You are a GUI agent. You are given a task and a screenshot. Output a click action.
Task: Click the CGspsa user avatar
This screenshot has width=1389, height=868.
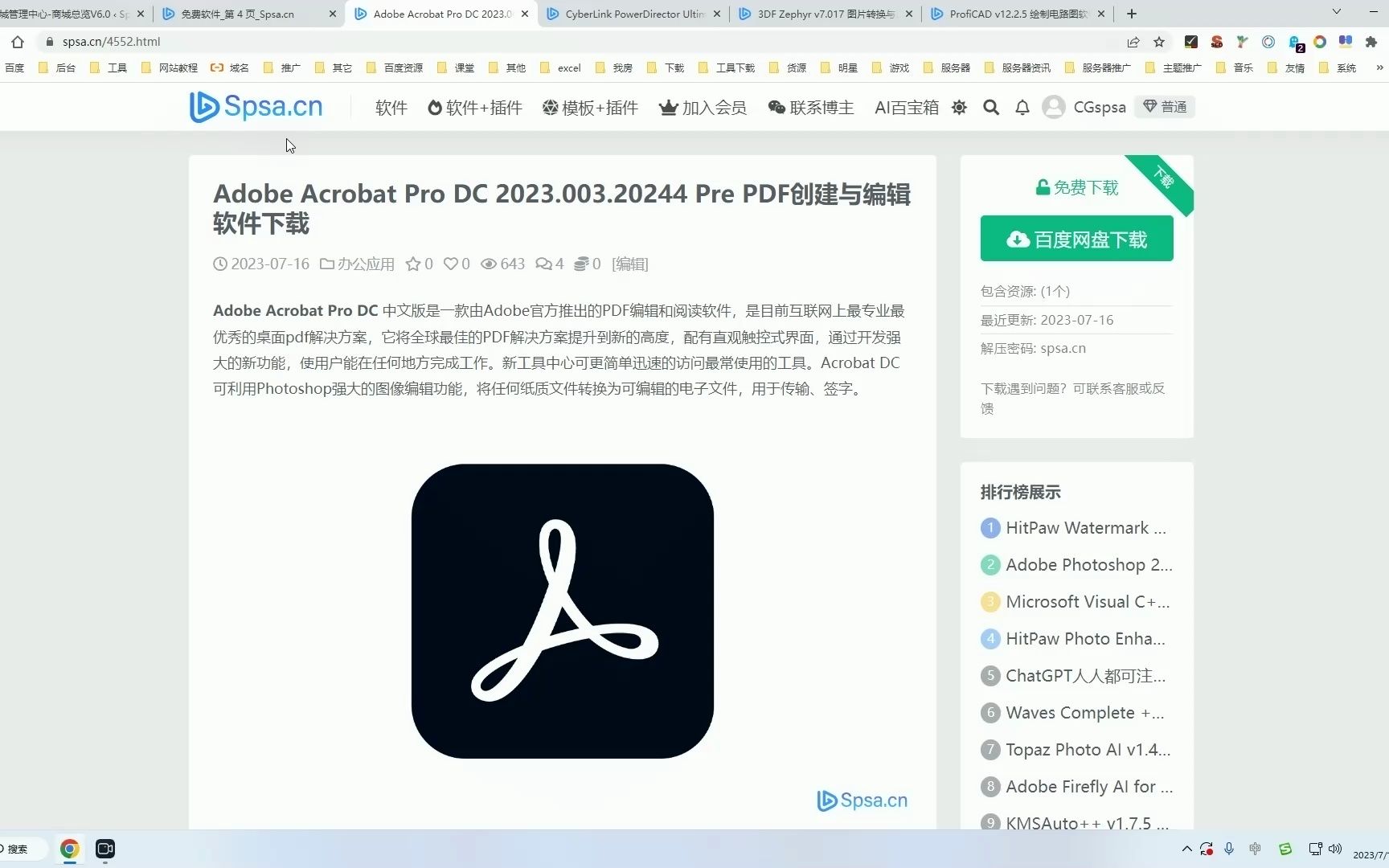pos(1053,107)
